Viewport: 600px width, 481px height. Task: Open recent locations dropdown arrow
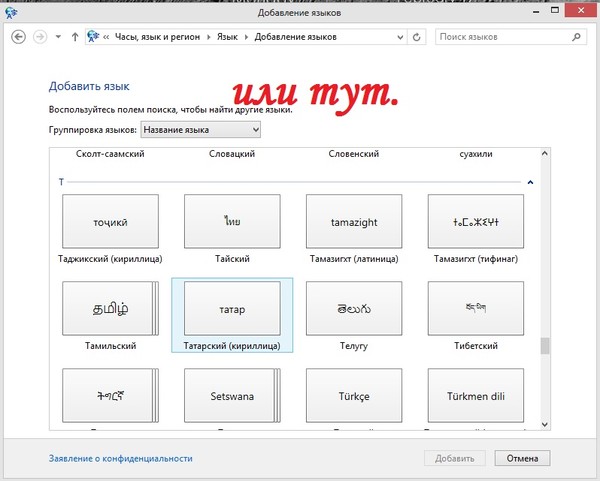point(58,37)
